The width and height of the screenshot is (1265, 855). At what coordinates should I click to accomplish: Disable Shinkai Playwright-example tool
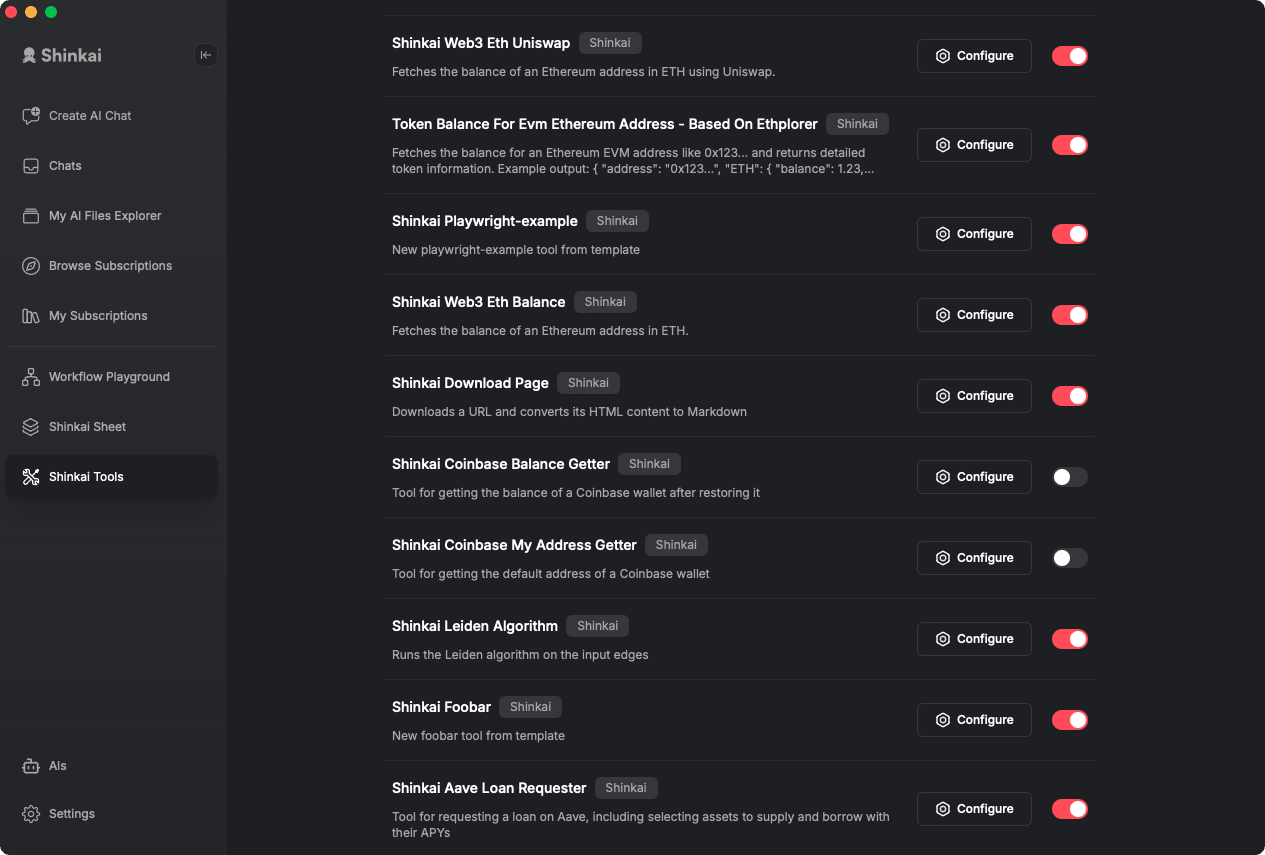(x=1070, y=234)
